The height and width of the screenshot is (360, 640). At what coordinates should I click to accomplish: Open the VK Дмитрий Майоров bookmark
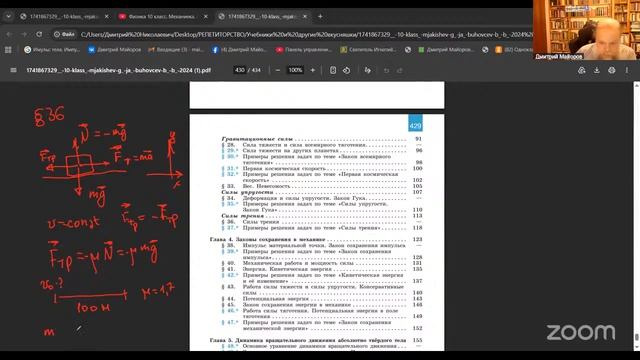pos(115,50)
